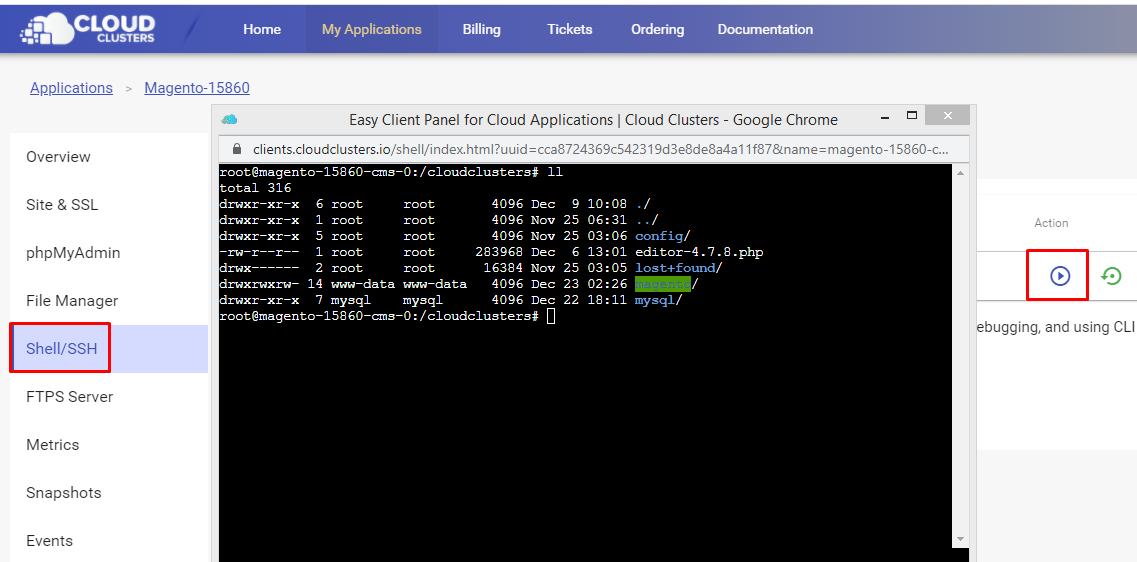Click the terminal scrollbar up arrow
Viewport: 1137px width, 562px height.
(960, 172)
